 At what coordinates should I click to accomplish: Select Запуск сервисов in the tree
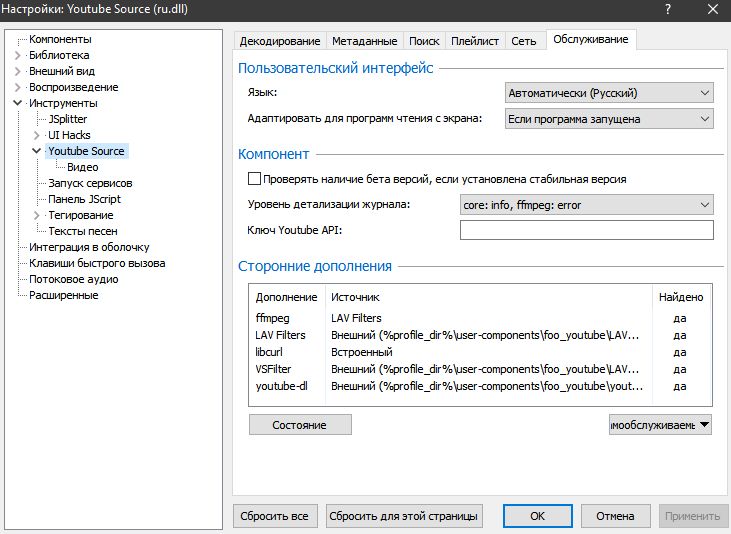90,183
